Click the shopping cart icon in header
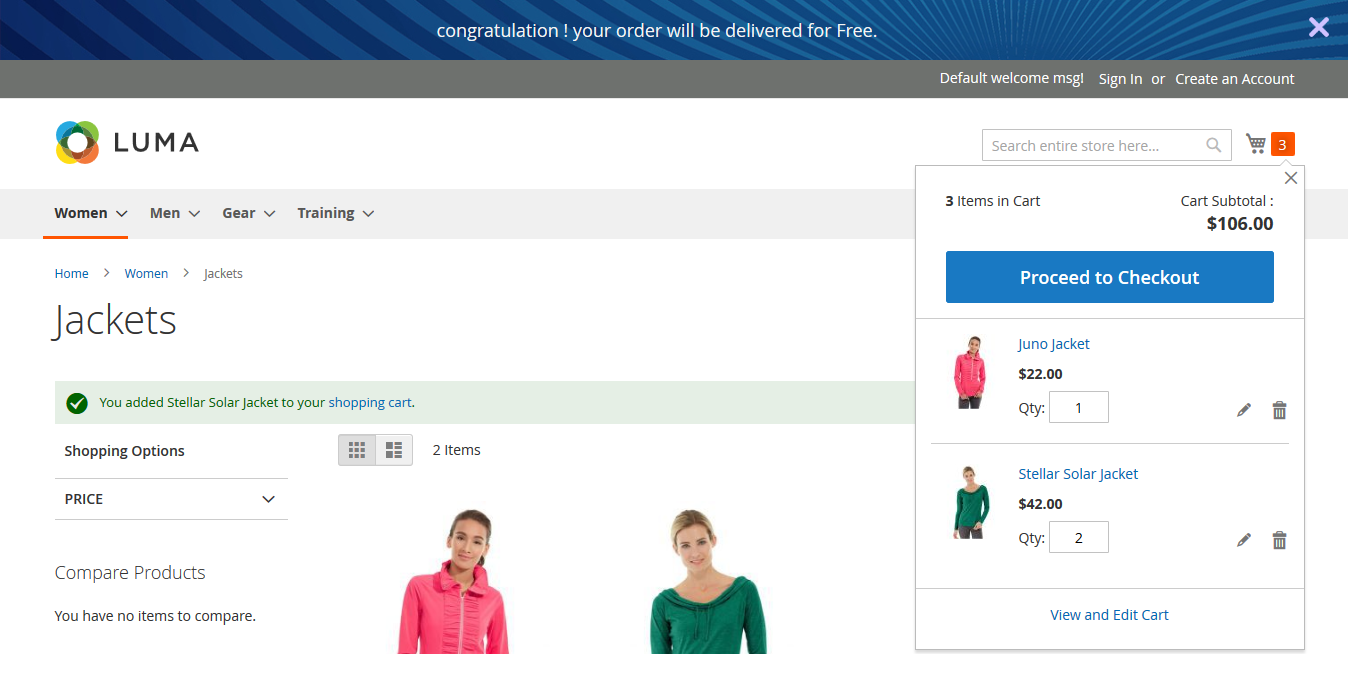The image size is (1348, 684). [x=1257, y=144]
